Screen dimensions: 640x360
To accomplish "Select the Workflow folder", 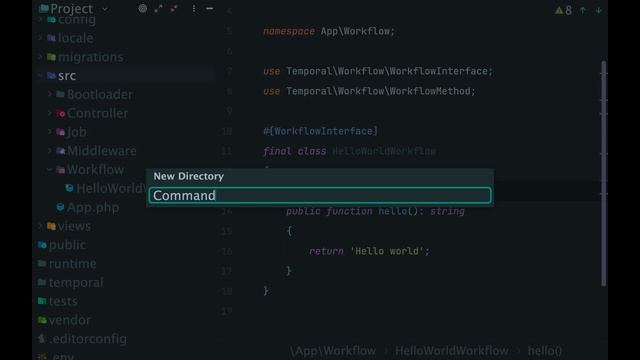I will click(95, 169).
